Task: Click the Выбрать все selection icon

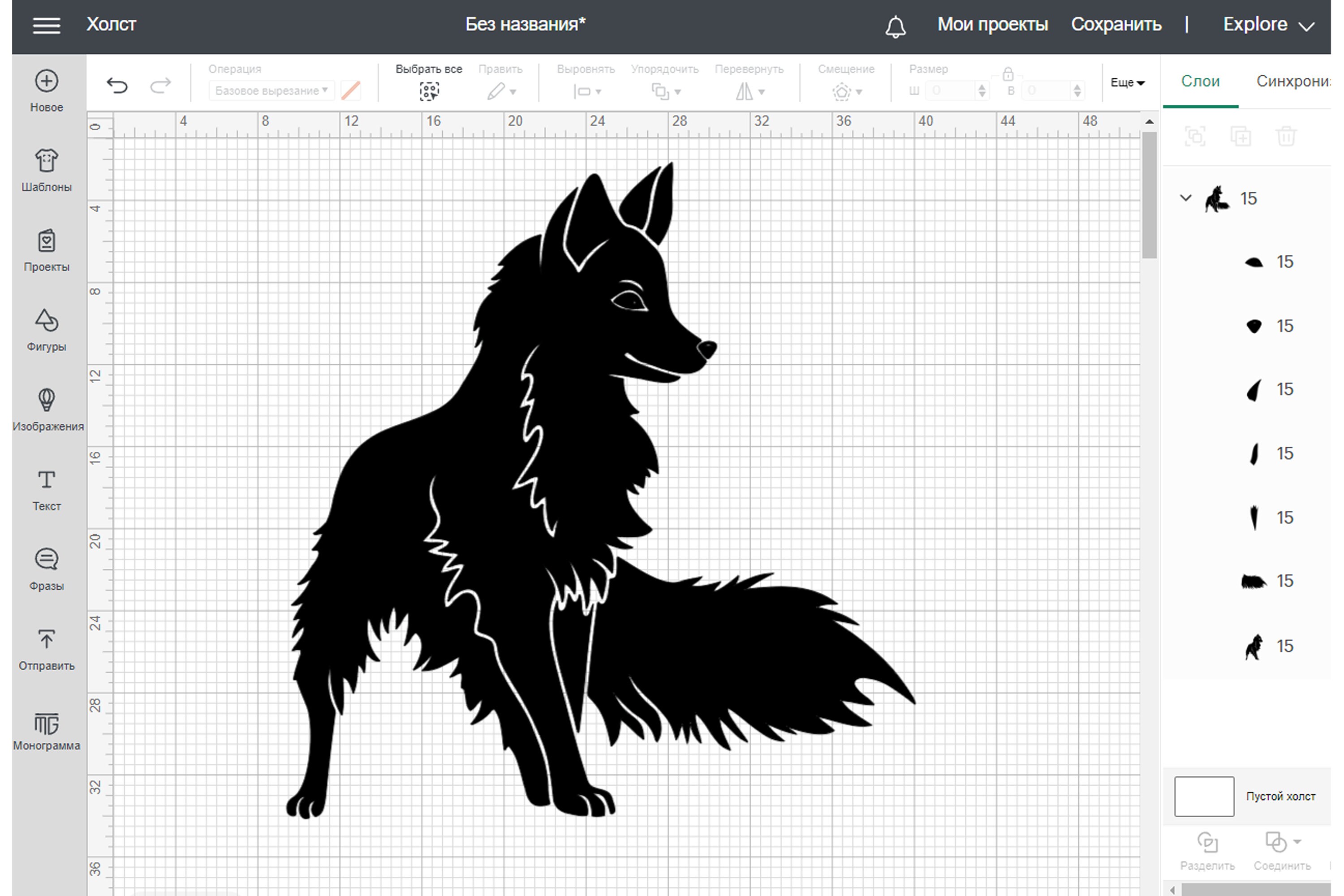Action: tap(430, 90)
